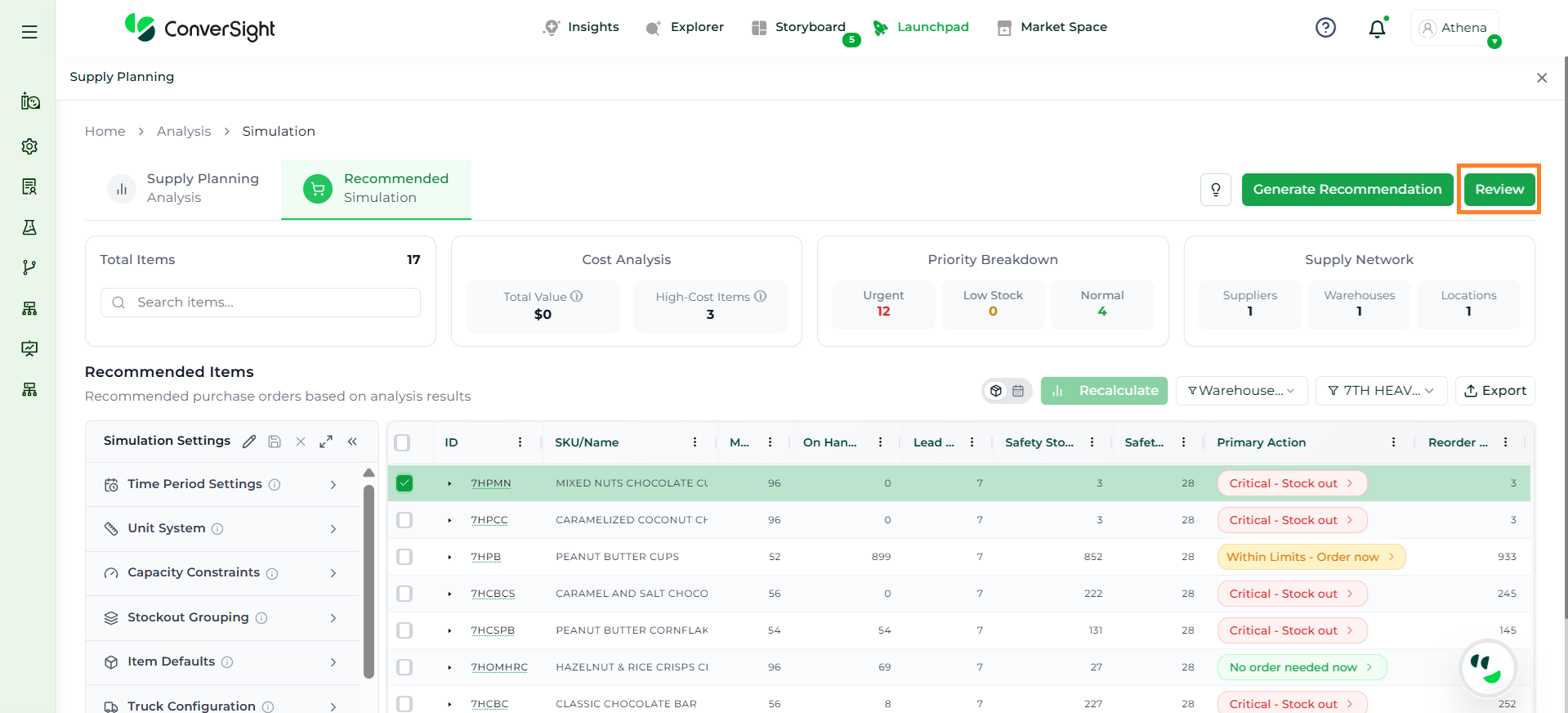Screen dimensions: 1568x713
Task: Open the hamburger menu in sidebar
Action: (29, 32)
